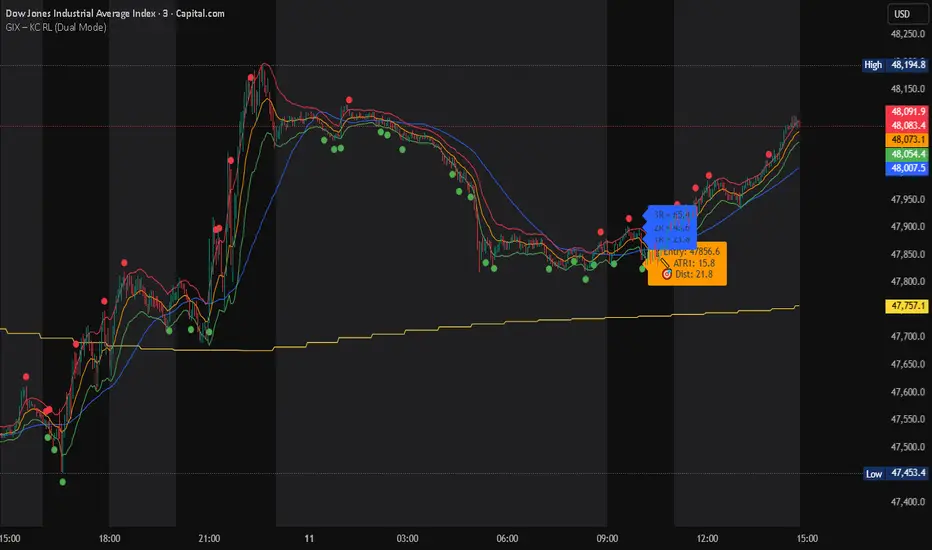The image size is (932, 550).
Task: Select the orange 48,073.1 price tag
Action: pos(907,140)
